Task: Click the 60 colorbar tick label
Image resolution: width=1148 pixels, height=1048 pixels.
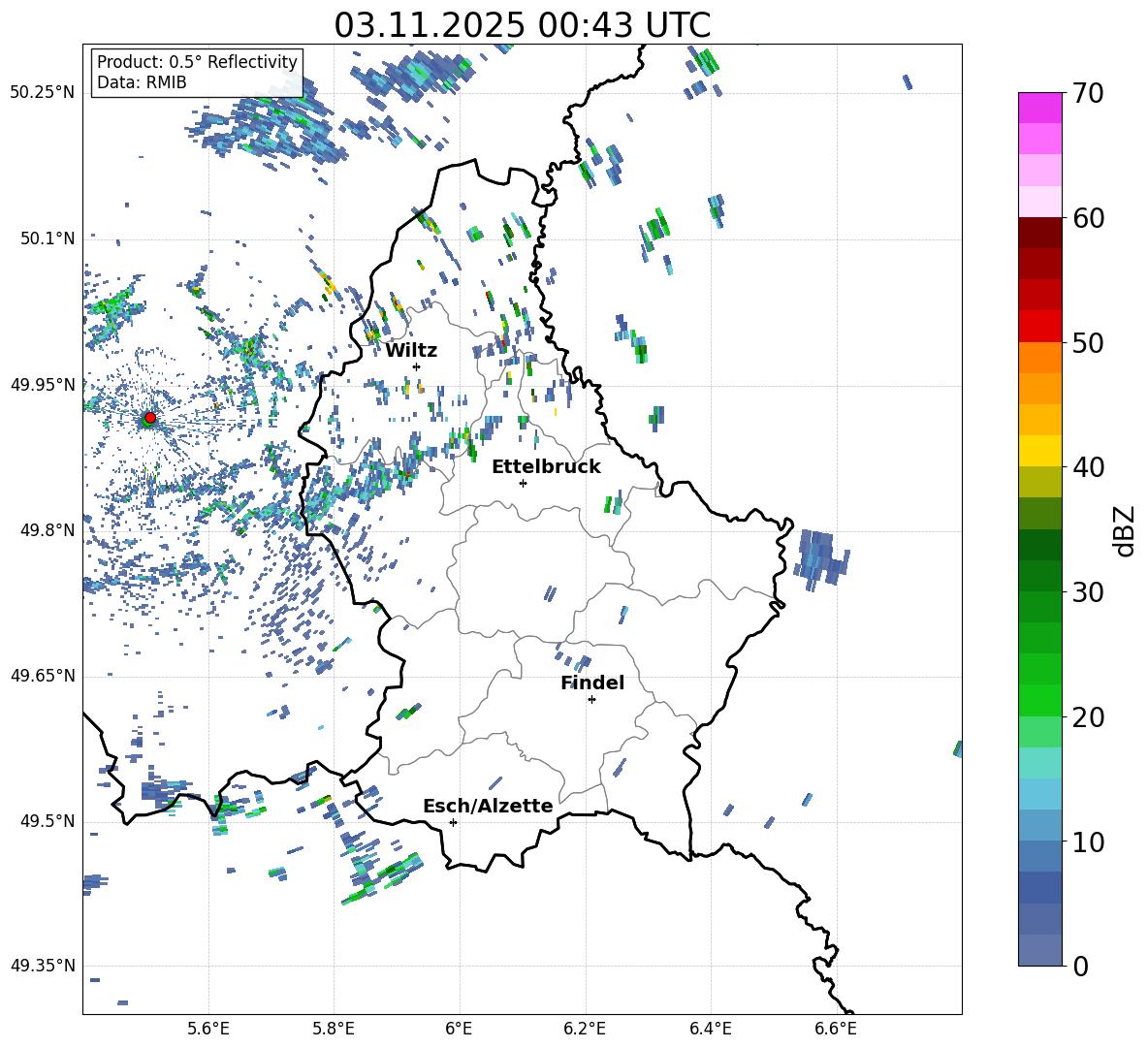Action: [x=1089, y=218]
